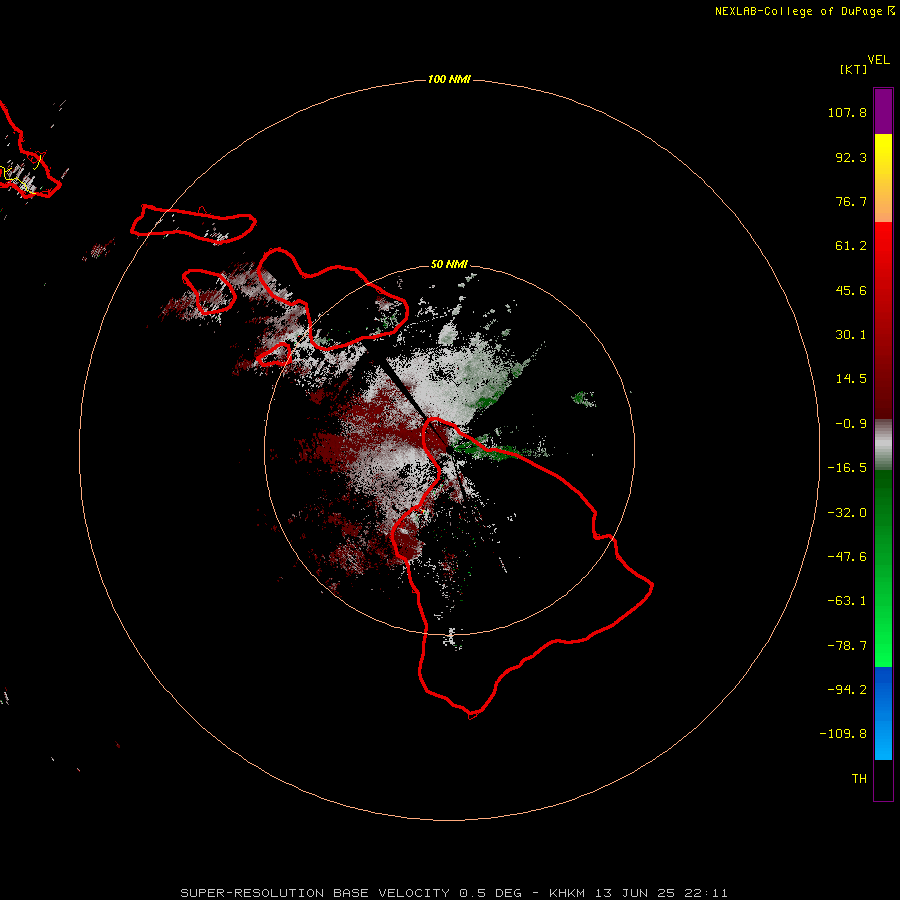This screenshot has height=900, width=900.
Task: Click the 14.5 velocity scale value
Action: point(851,379)
